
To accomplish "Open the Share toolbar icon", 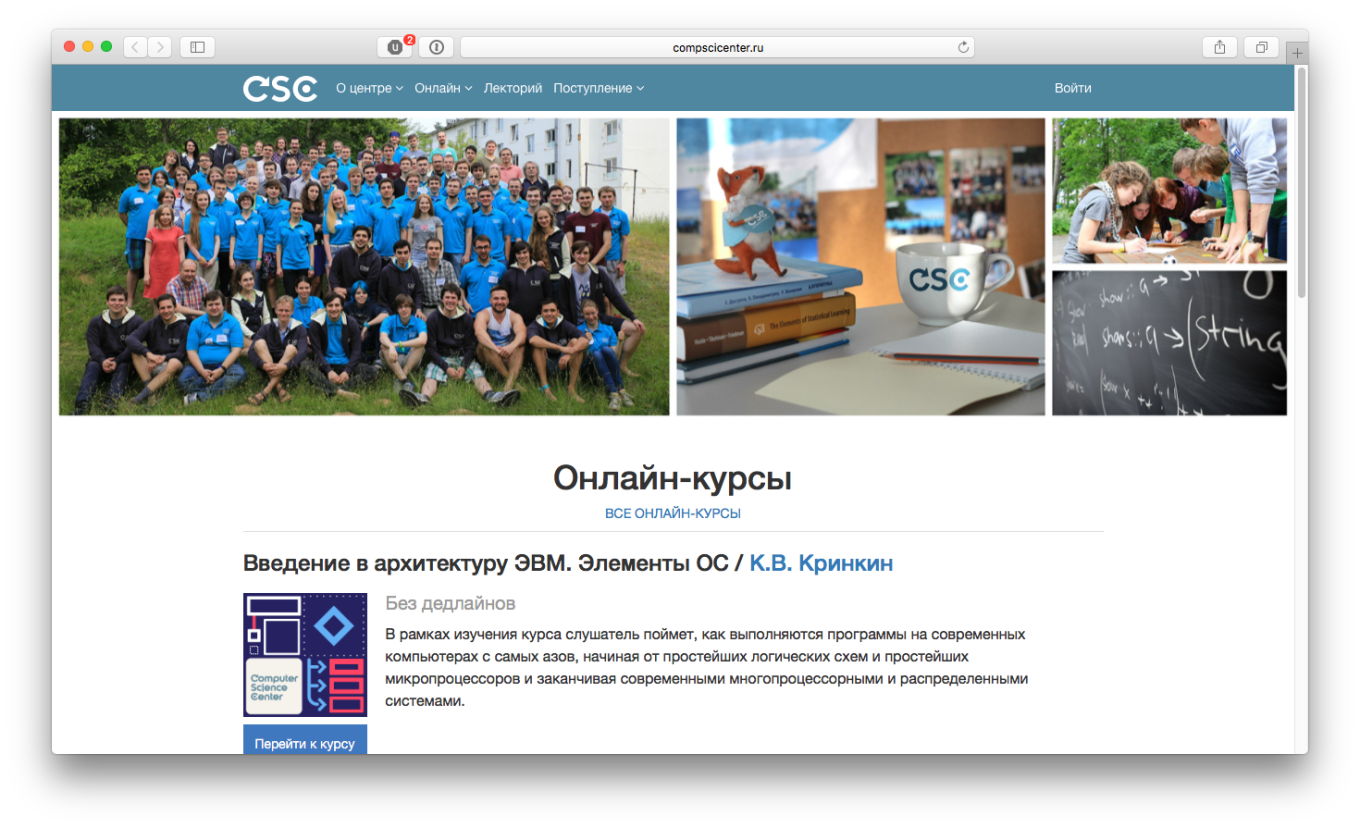I will pos(1219,47).
